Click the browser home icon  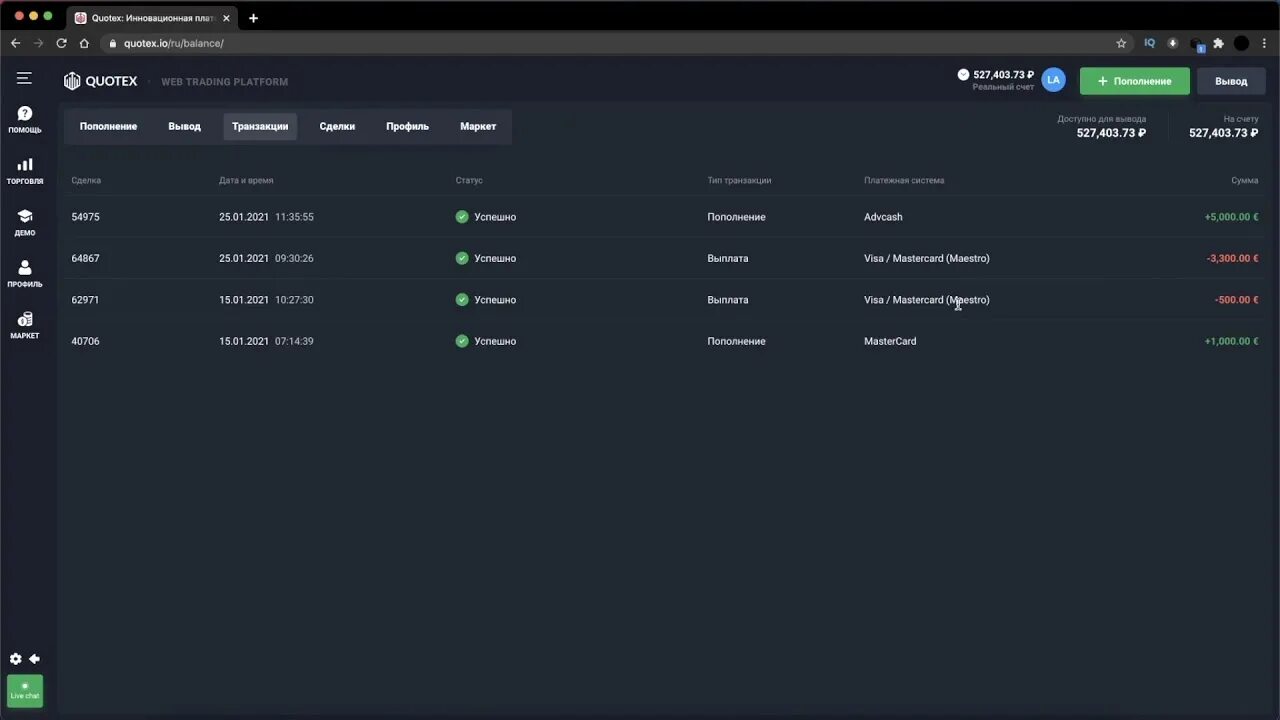click(84, 43)
